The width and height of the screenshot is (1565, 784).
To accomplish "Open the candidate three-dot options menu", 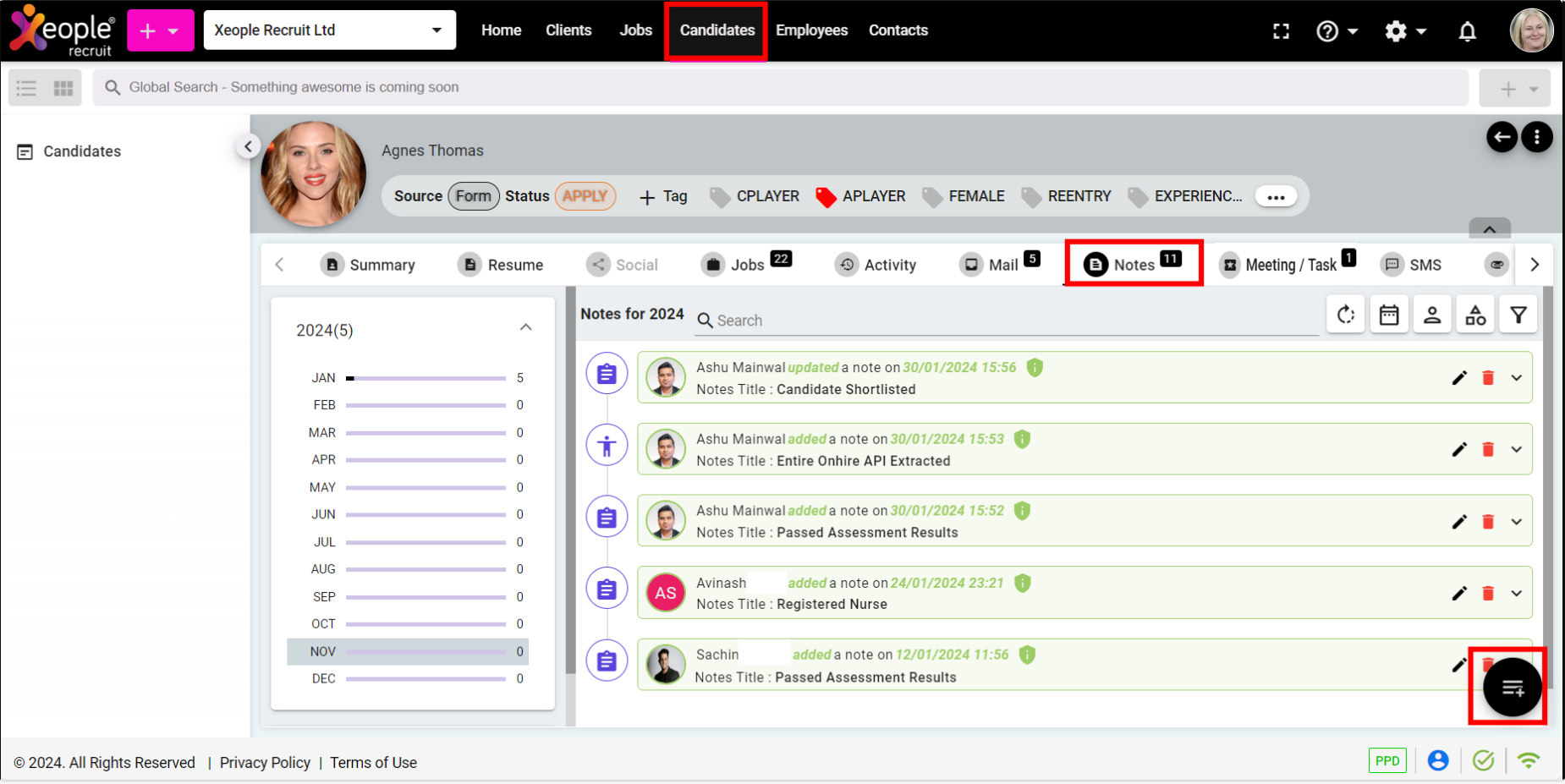I will click(x=1537, y=136).
